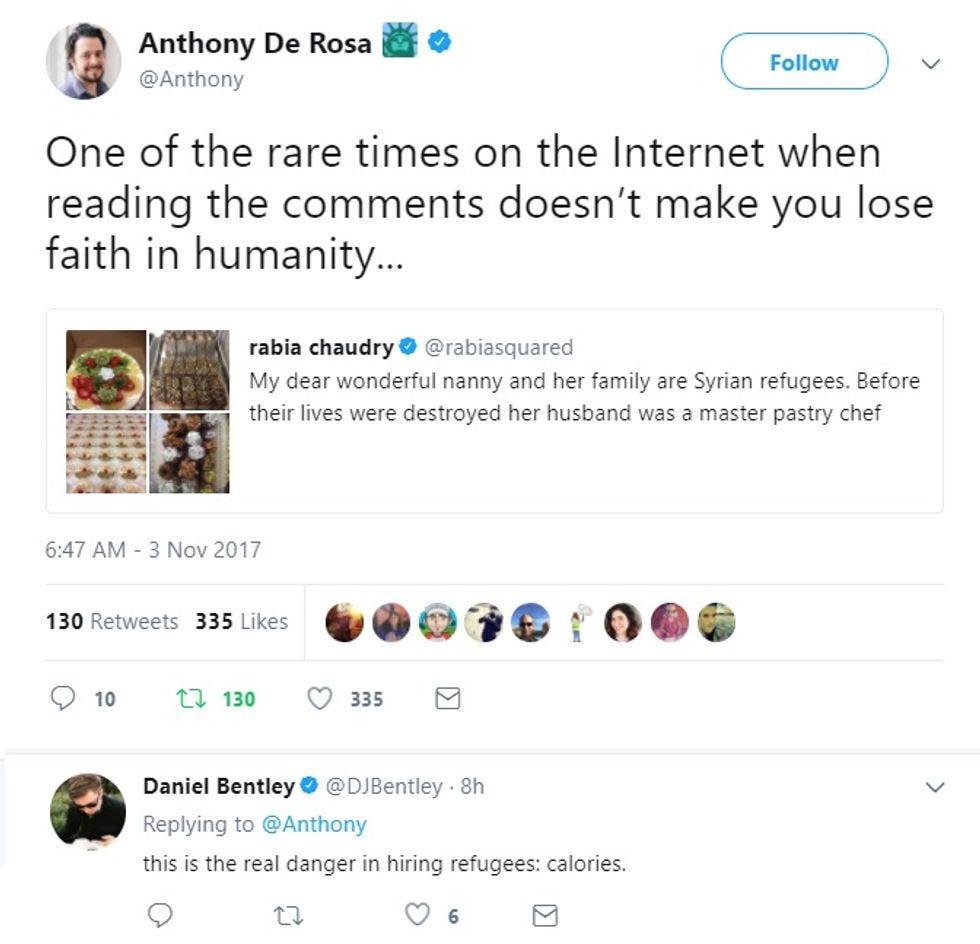Click the first liker's avatar in row
The width and height of the screenshot is (980, 944).
click(344, 622)
